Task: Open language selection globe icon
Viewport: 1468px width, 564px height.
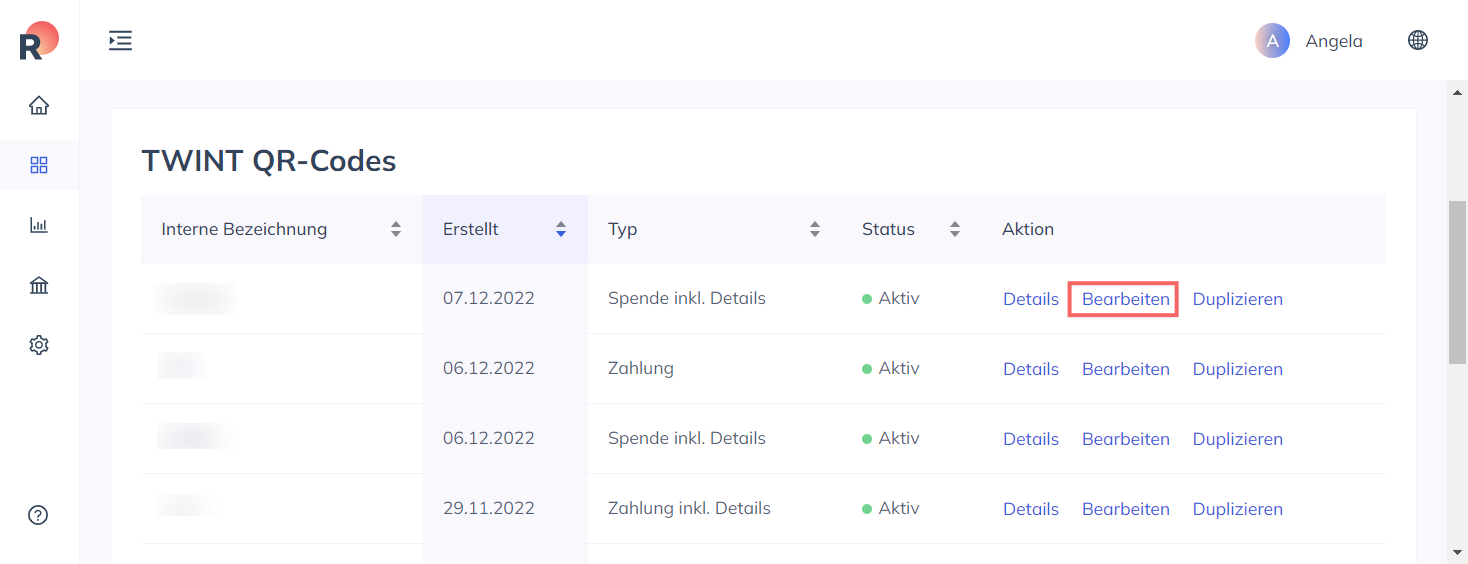Action: 1418,41
